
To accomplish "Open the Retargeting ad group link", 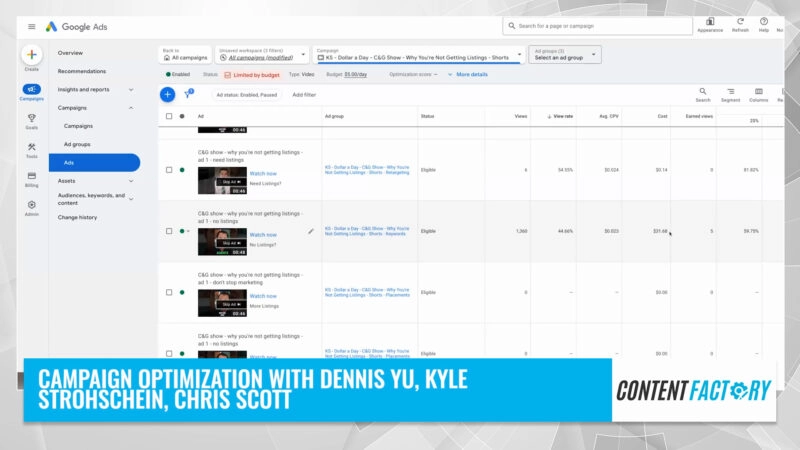I will (x=367, y=170).
